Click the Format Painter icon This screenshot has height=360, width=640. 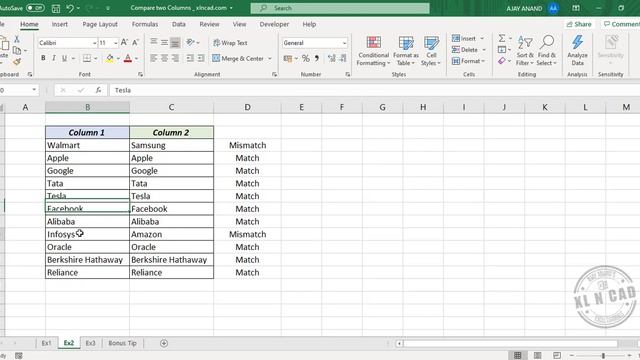click(x=17, y=62)
